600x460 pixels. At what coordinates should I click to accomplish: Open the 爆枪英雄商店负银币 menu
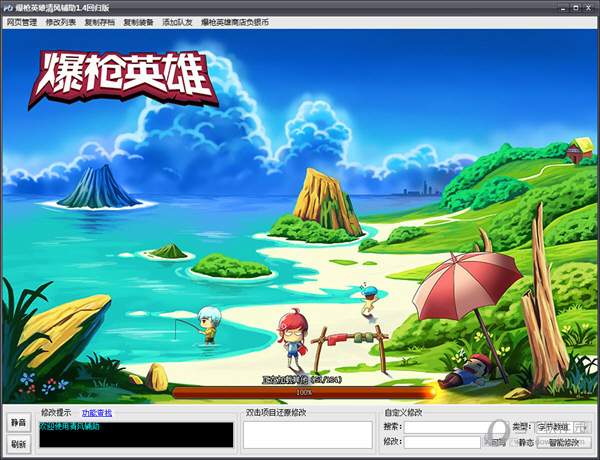click(235, 22)
